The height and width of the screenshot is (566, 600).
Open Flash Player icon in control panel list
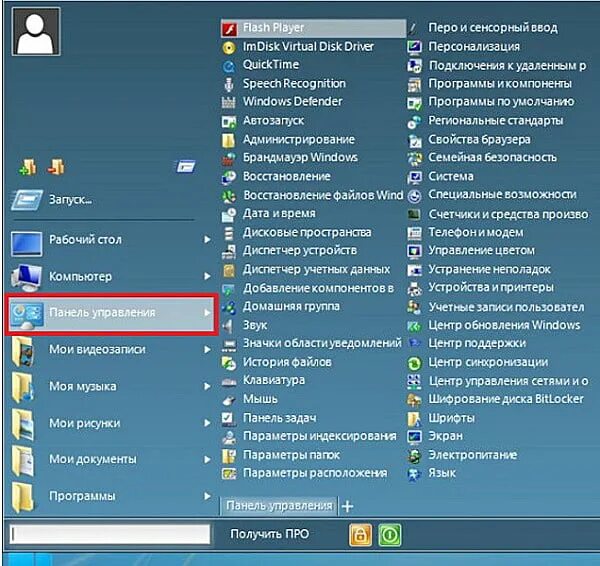pyautogui.click(x=230, y=28)
